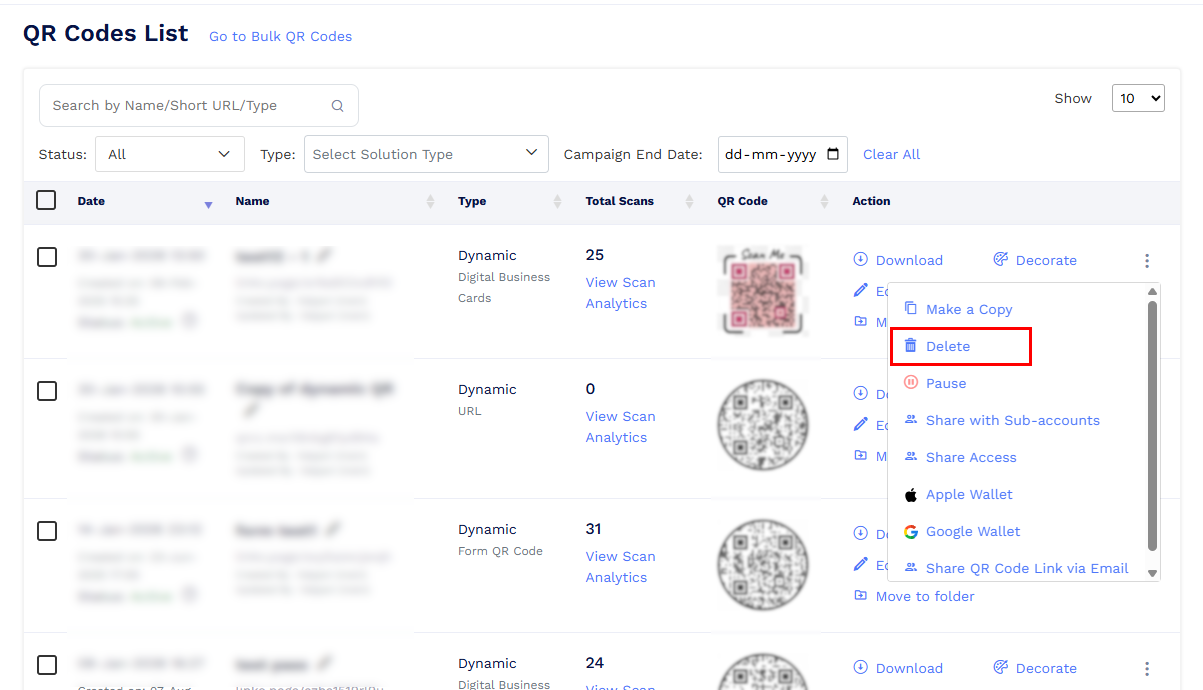The image size is (1203, 690).
Task: Click the pause circle icon in the menu
Action: 911,383
